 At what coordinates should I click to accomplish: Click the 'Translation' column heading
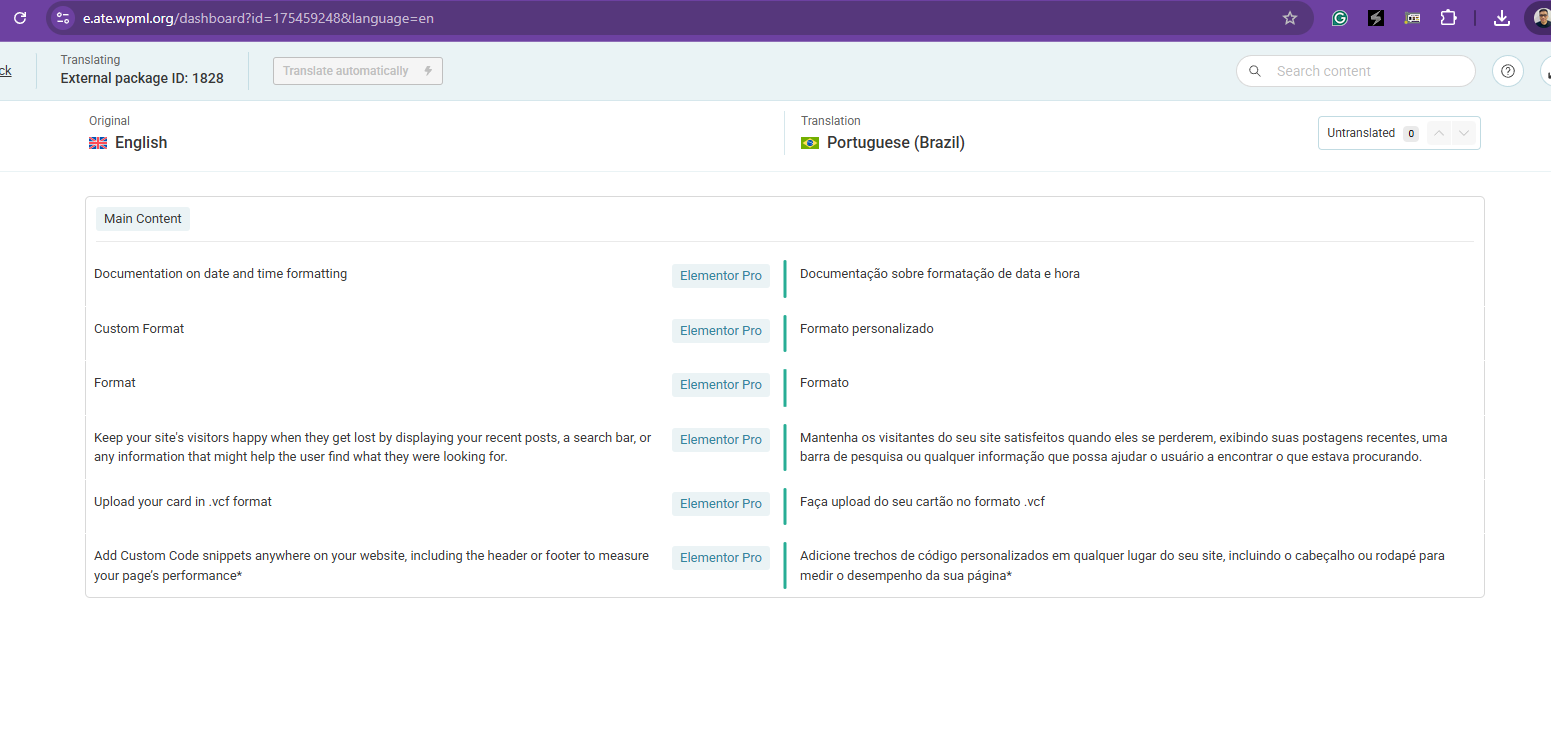tap(831, 121)
